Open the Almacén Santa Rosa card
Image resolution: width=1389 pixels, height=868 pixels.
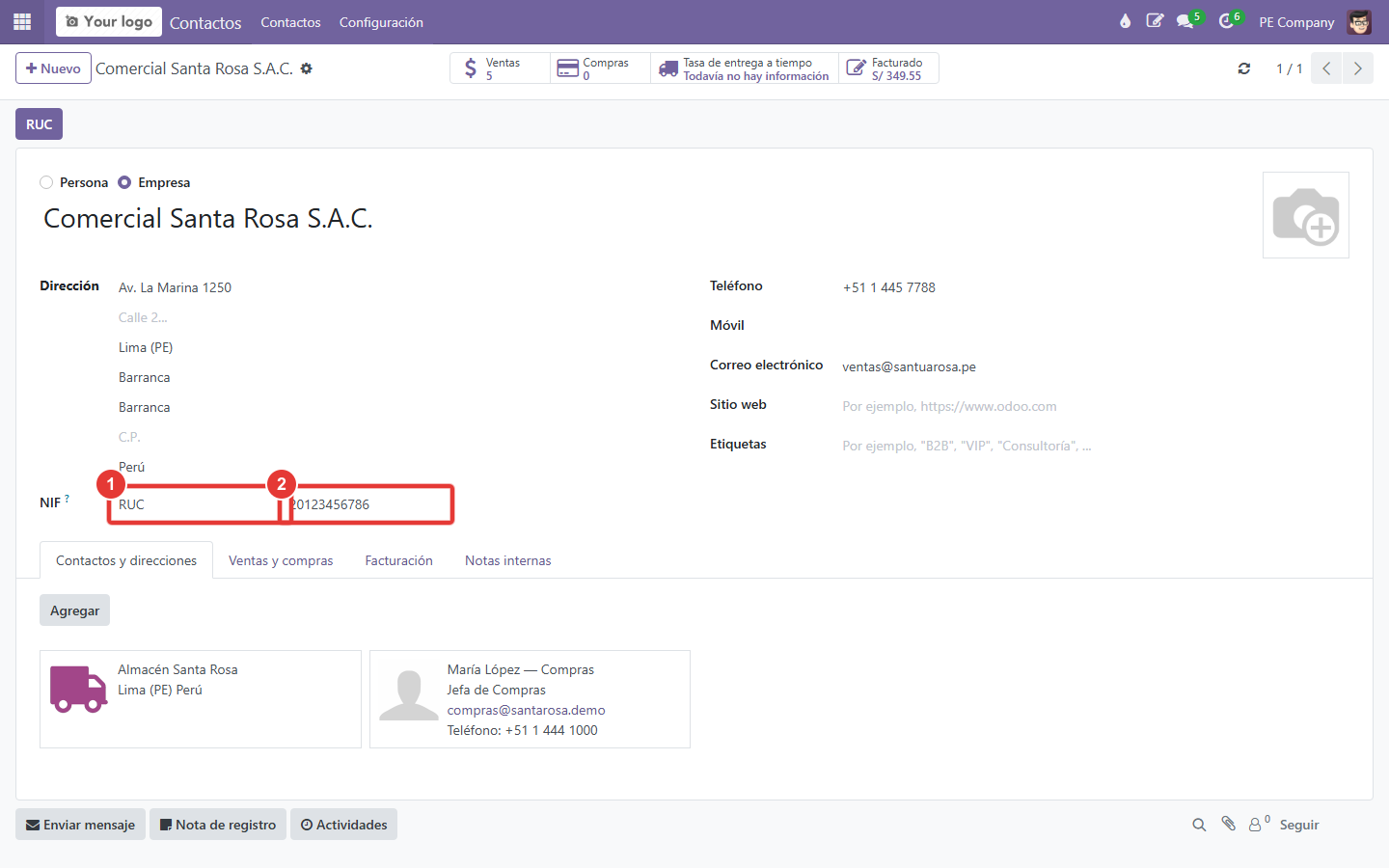tap(201, 699)
